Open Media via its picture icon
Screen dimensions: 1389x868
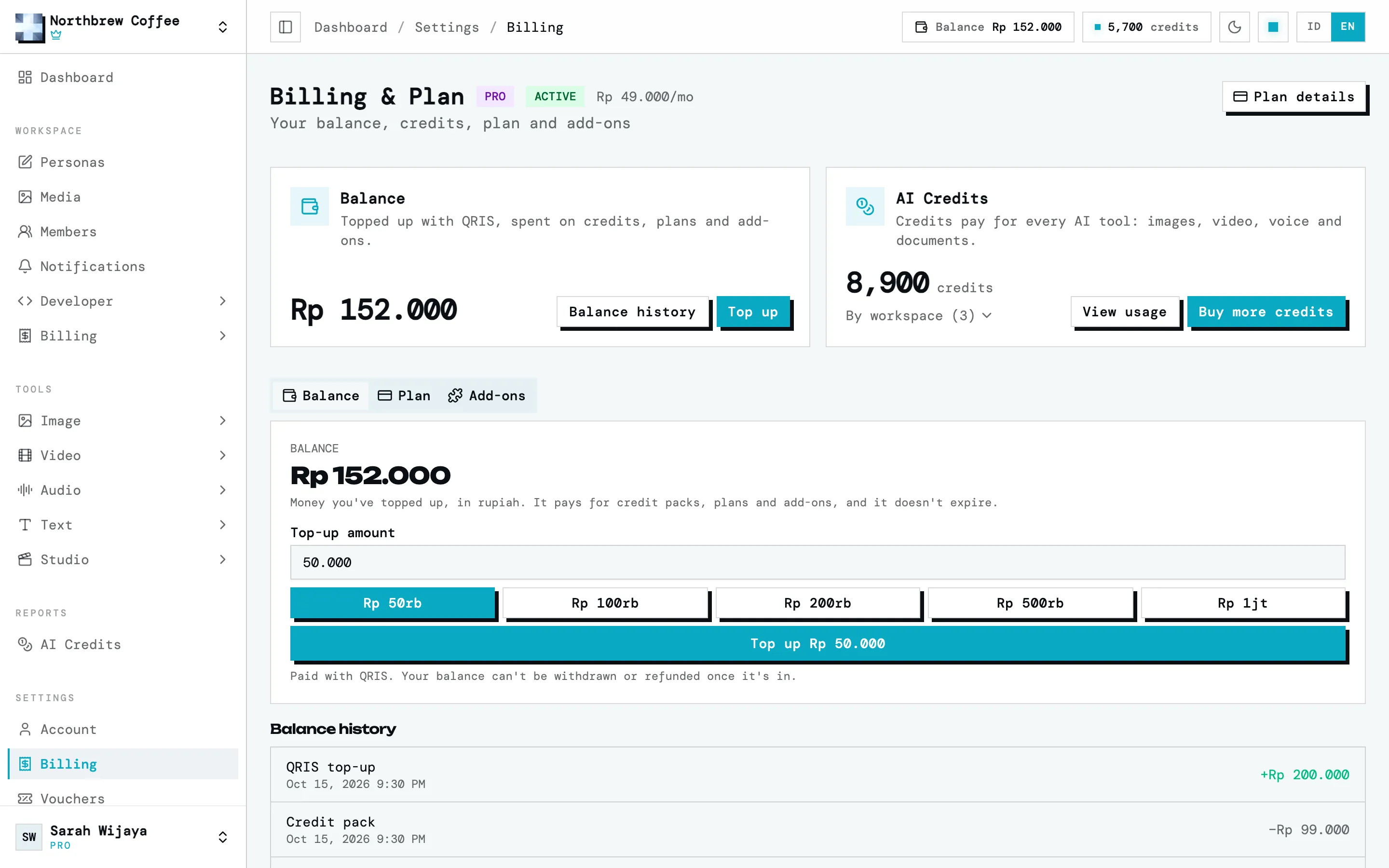[x=25, y=197]
